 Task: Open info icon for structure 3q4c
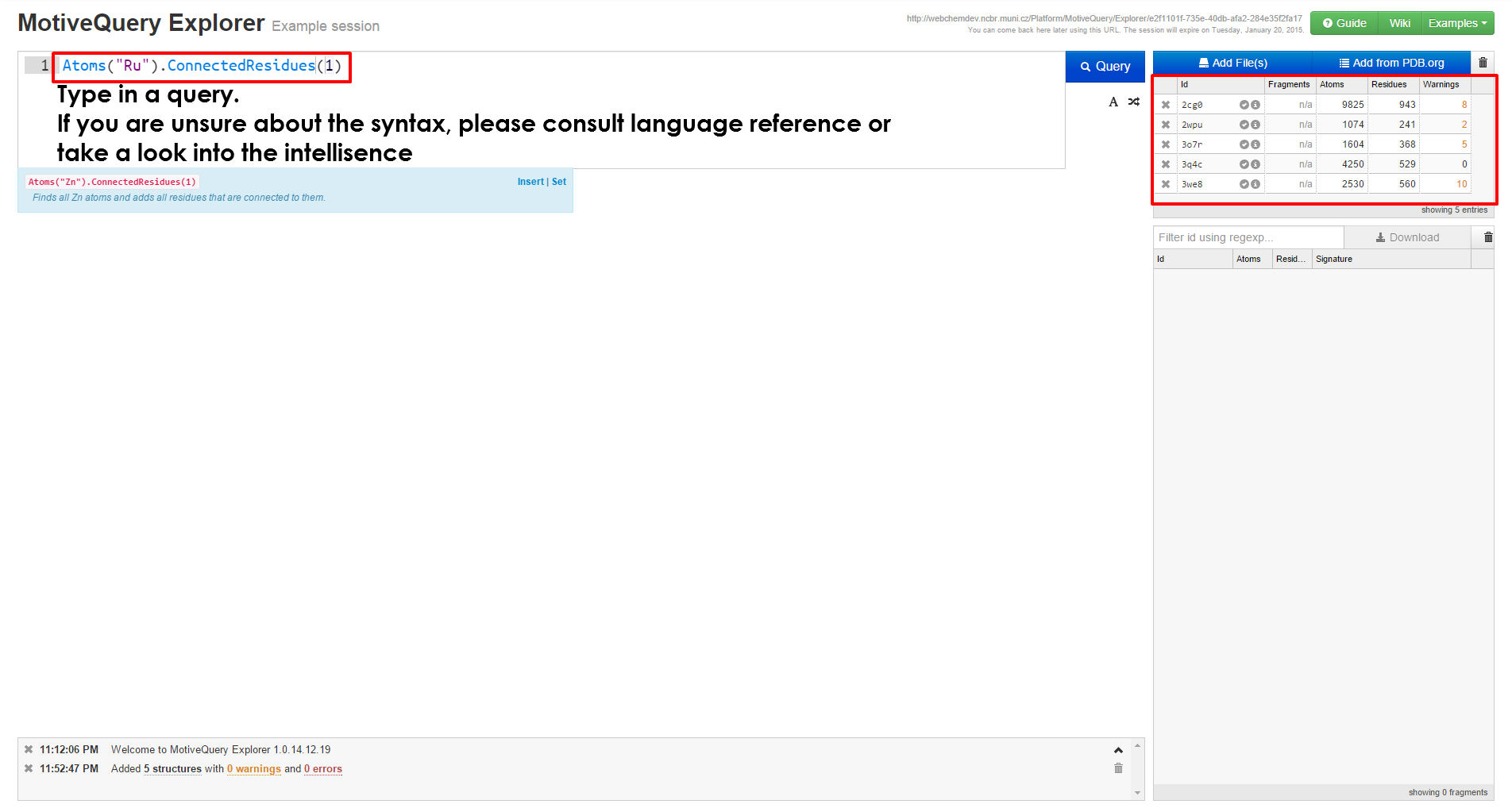click(1255, 164)
